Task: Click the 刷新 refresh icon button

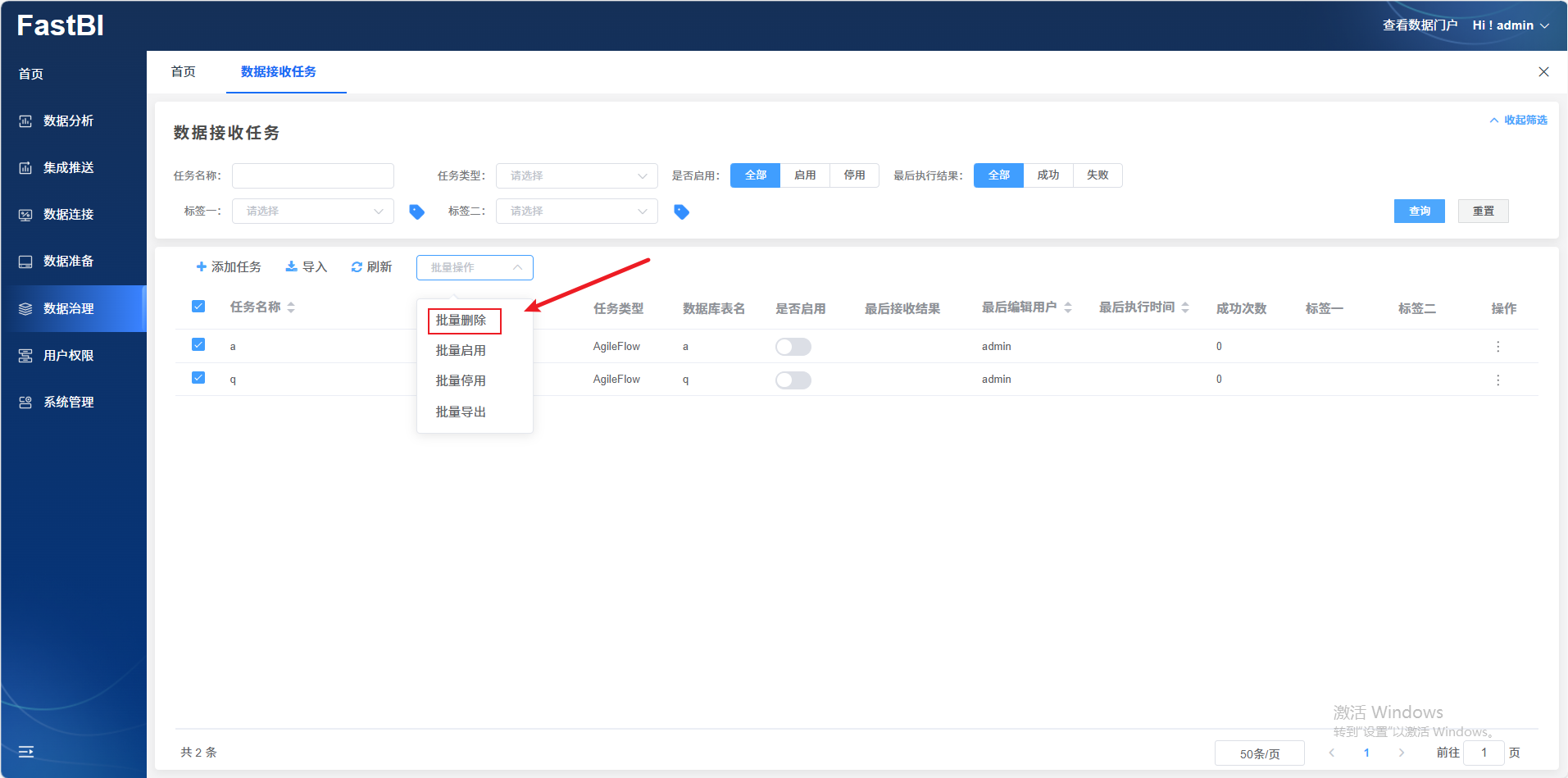Action: click(371, 267)
